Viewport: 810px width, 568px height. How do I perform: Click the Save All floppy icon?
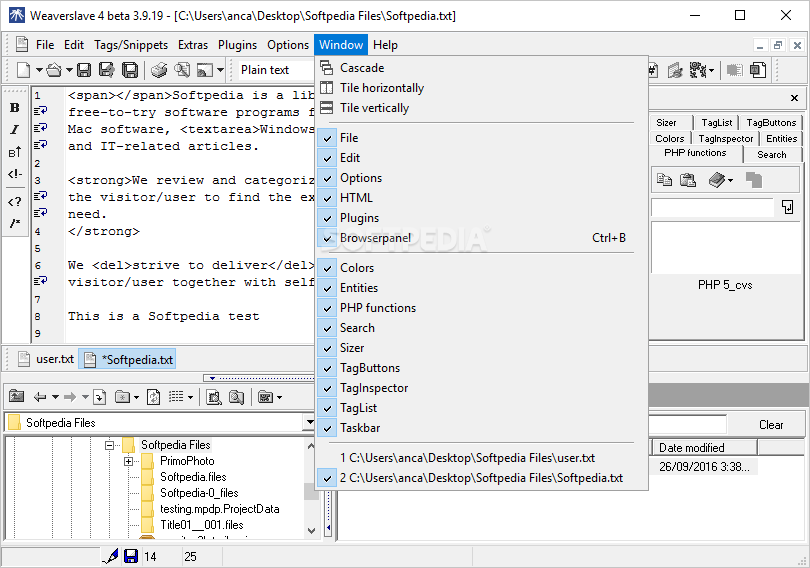(x=130, y=70)
